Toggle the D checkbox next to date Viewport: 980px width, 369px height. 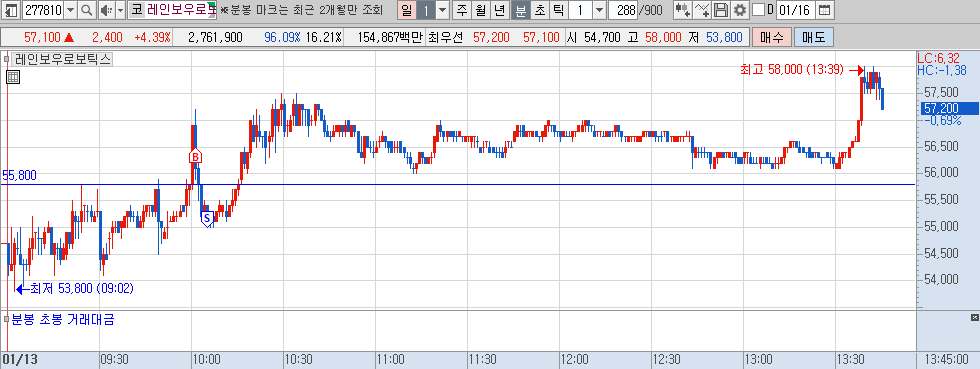point(758,10)
